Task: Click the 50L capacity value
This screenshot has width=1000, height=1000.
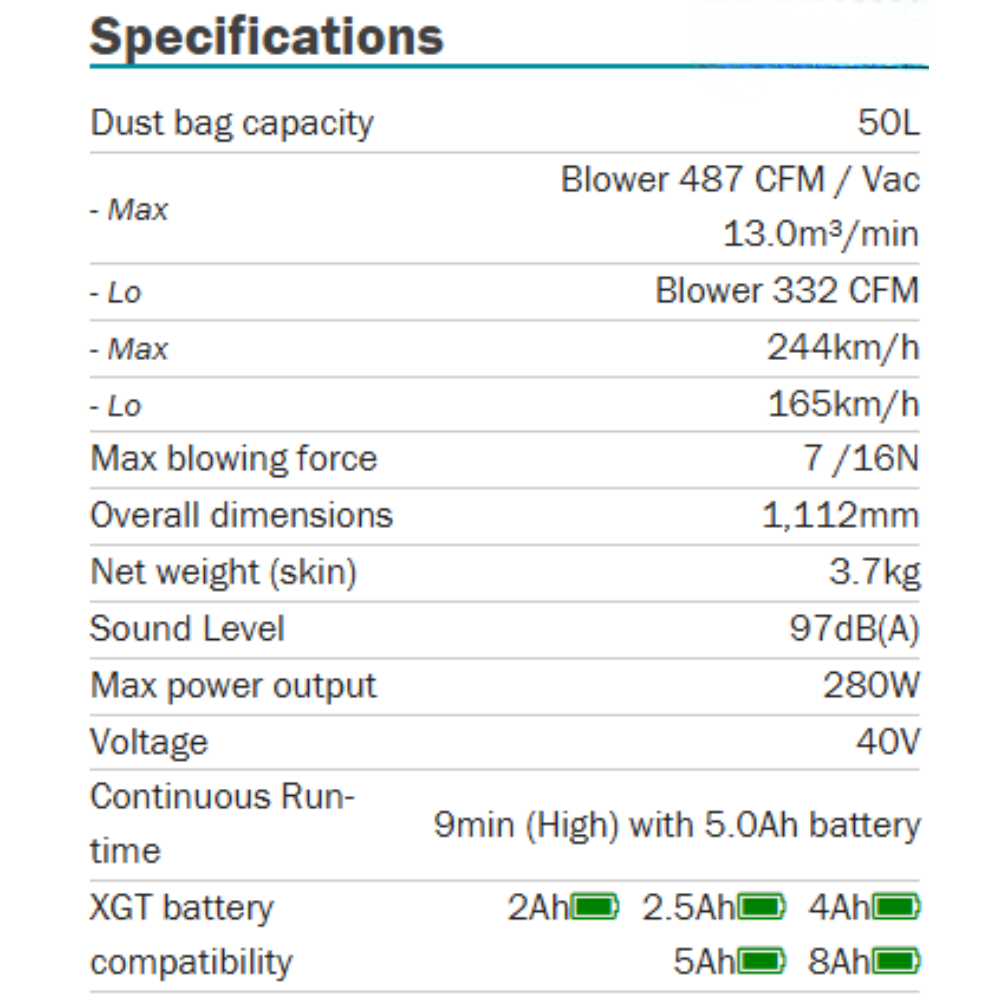Action: click(x=888, y=124)
